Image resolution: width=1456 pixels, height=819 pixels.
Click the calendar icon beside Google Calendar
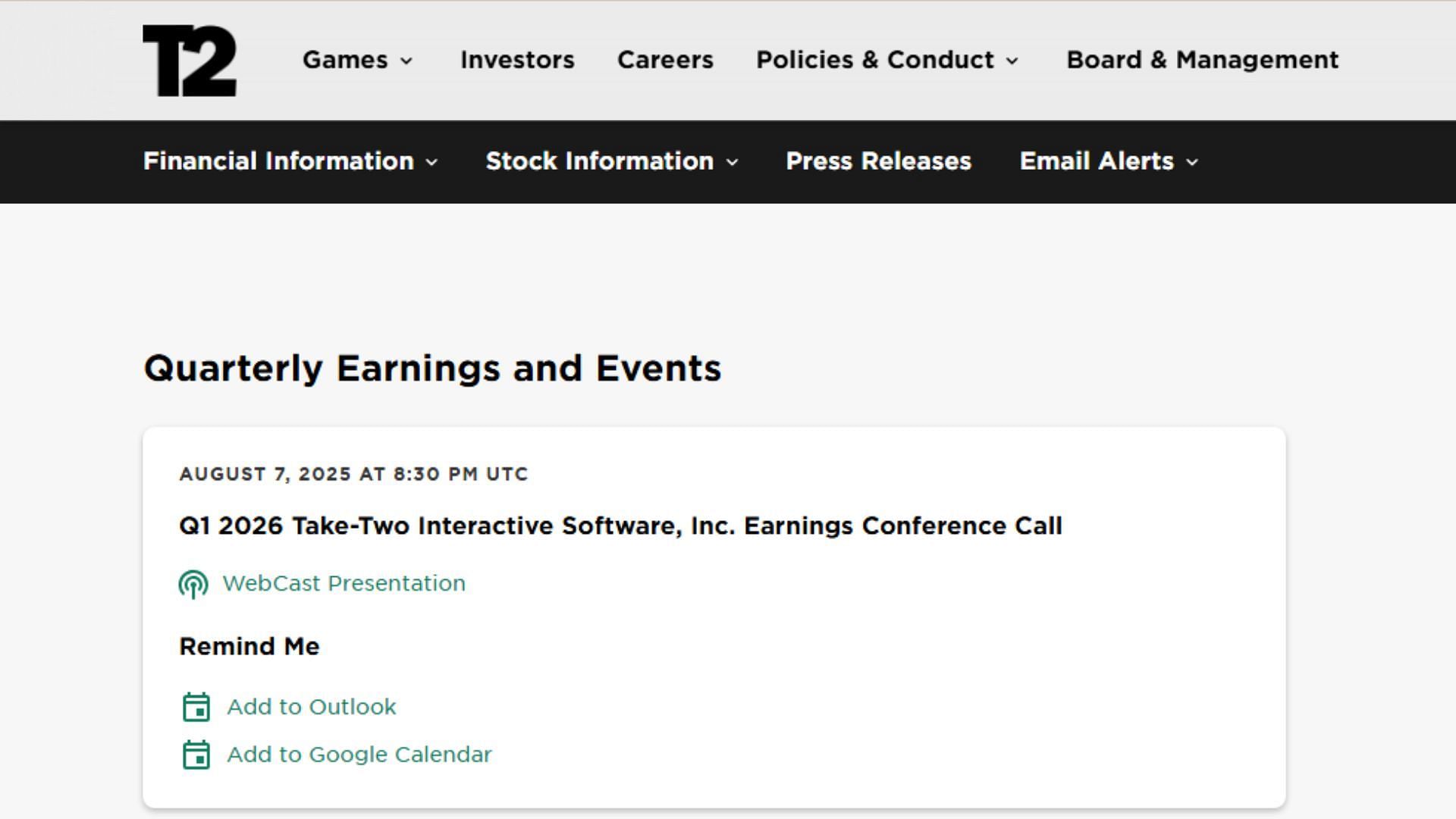click(196, 755)
